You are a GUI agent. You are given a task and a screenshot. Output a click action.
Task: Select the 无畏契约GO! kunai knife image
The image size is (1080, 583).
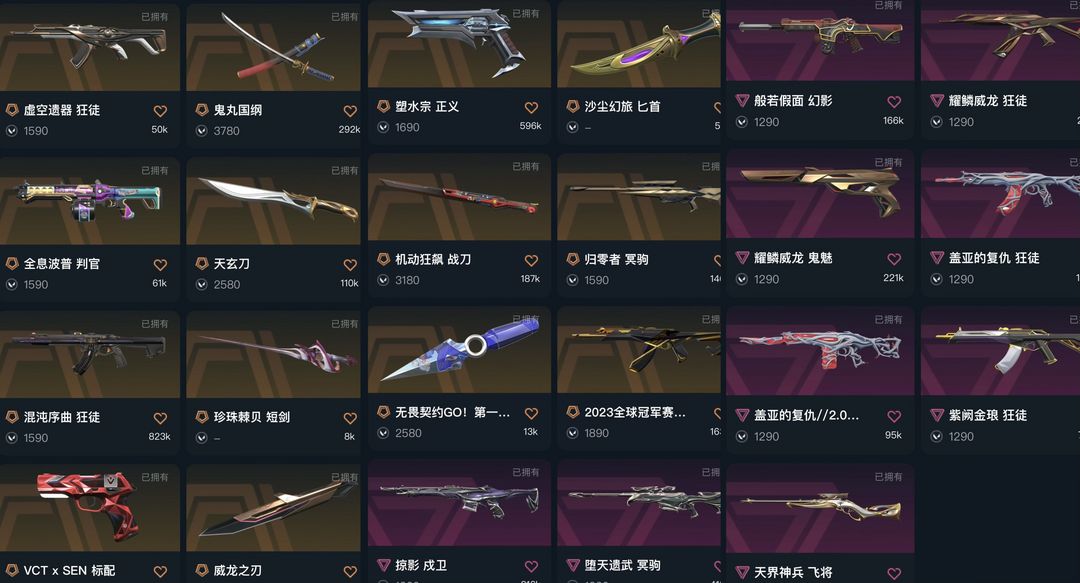click(459, 350)
